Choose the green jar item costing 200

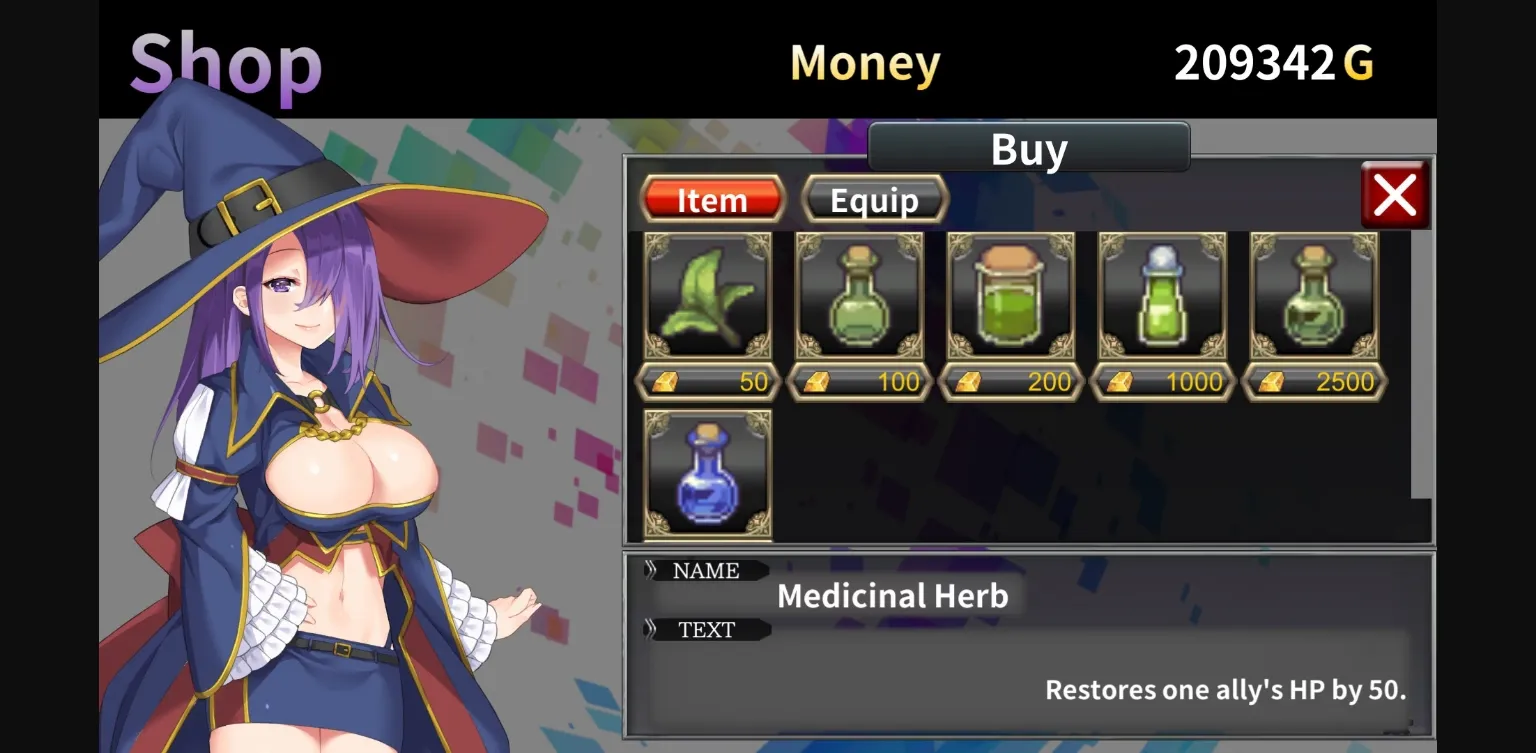(1011, 296)
